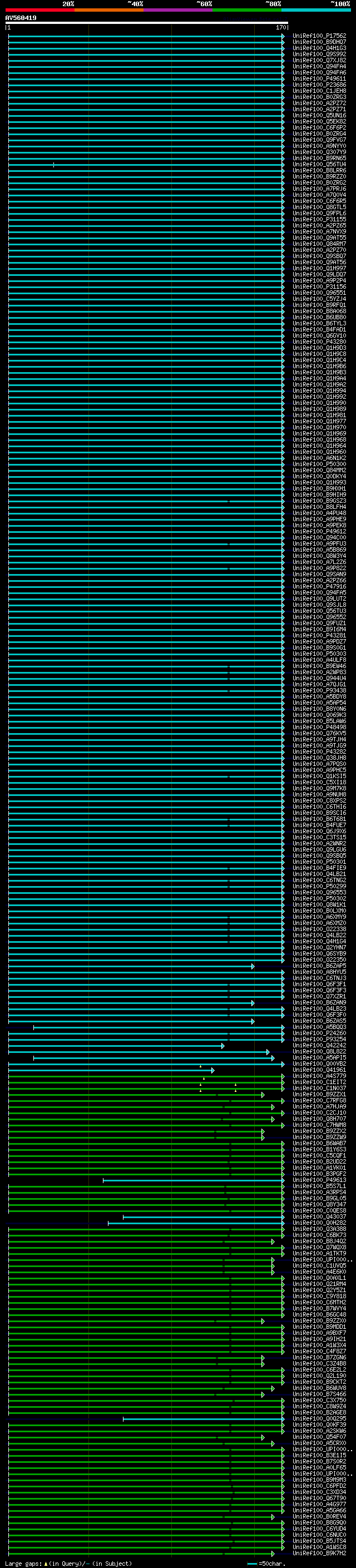Select label UniRef100_B6ZAN9
This screenshot has width=356, height=1568.
coord(319,1002)
